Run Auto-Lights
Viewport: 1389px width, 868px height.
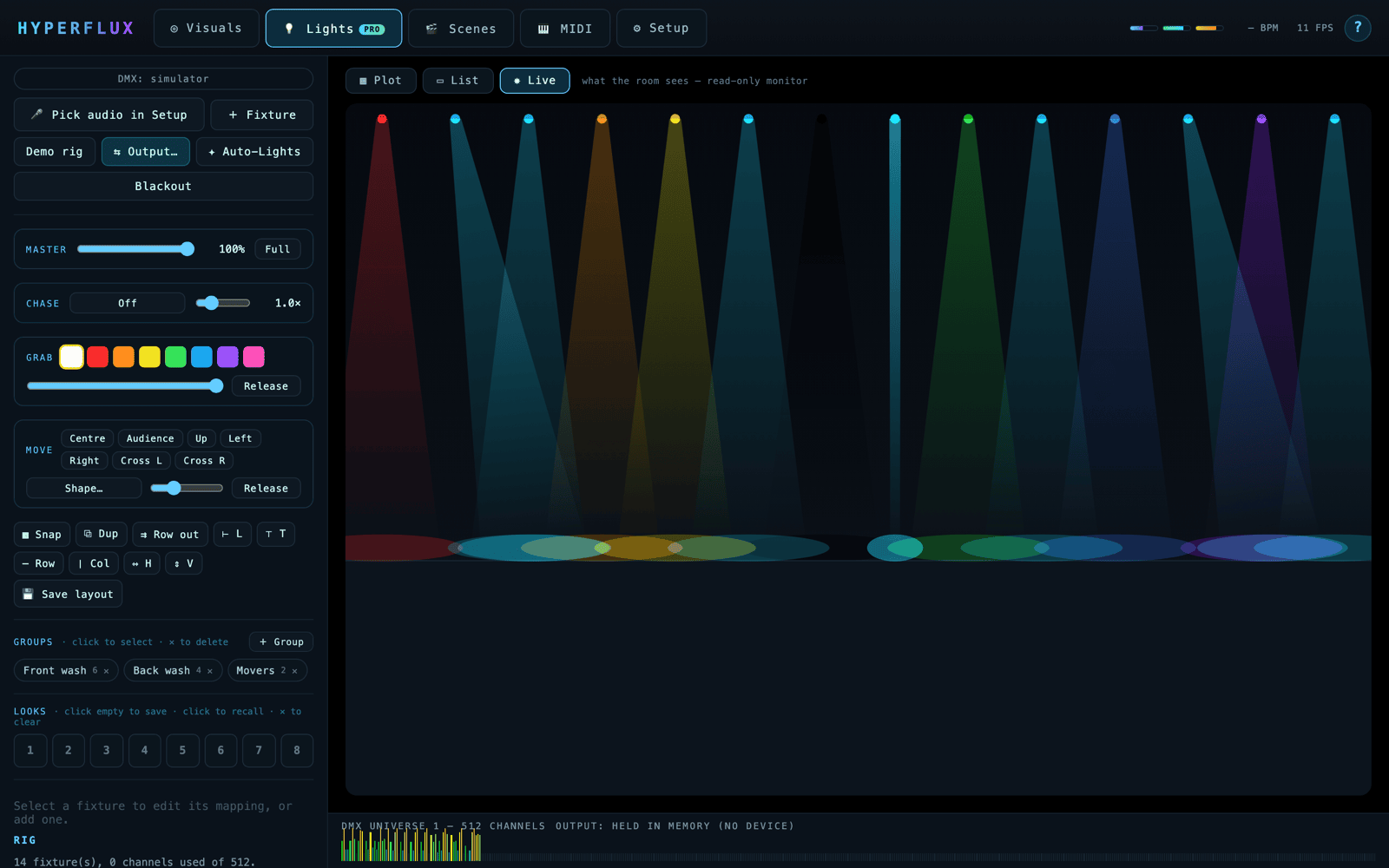(x=254, y=151)
